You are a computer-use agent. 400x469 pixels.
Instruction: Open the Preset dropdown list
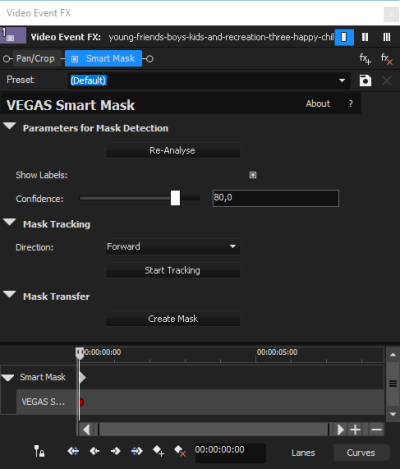pos(342,80)
